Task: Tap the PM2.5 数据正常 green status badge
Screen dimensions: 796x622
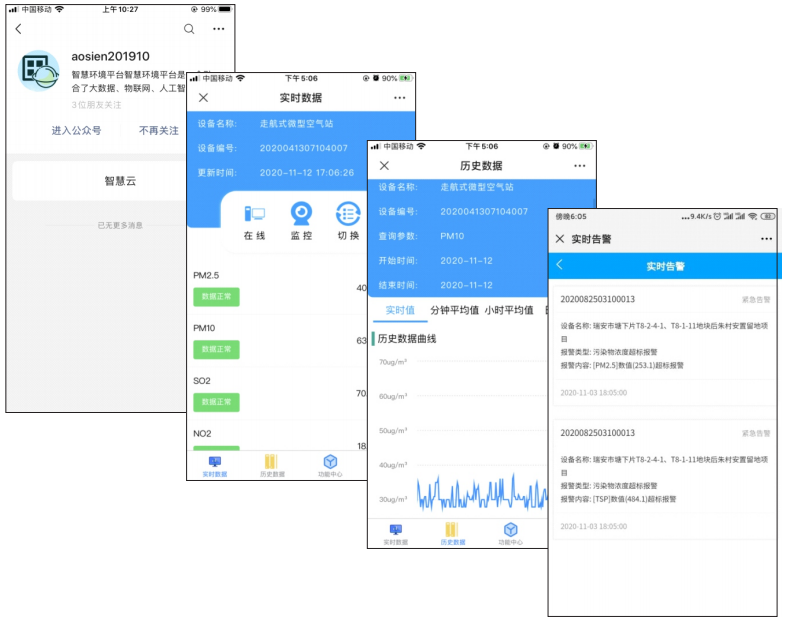Action: 216,297
